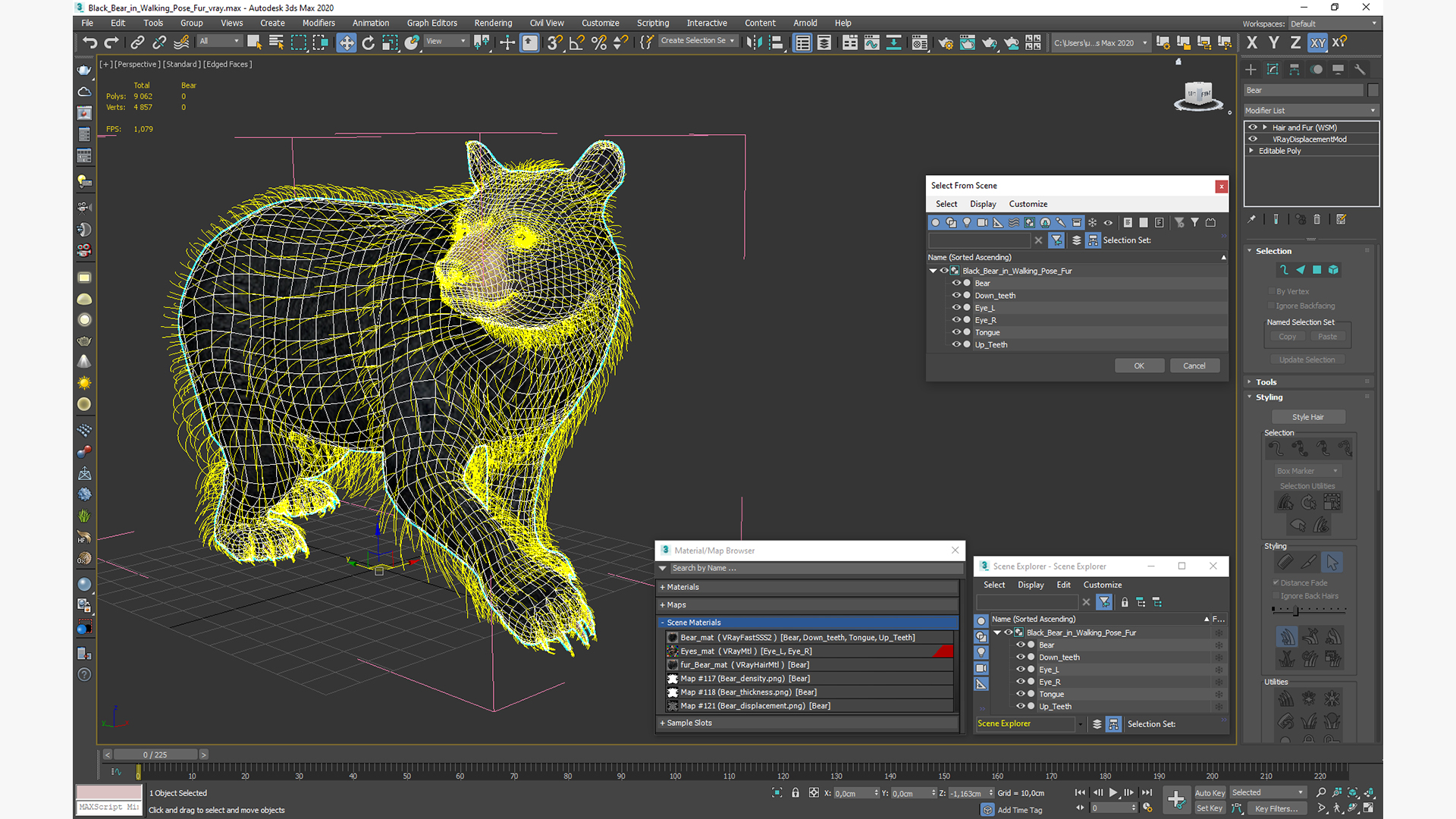Constrain to XY plane button
Image resolution: width=1456 pixels, height=819 pixels.
click(1318, 42)
